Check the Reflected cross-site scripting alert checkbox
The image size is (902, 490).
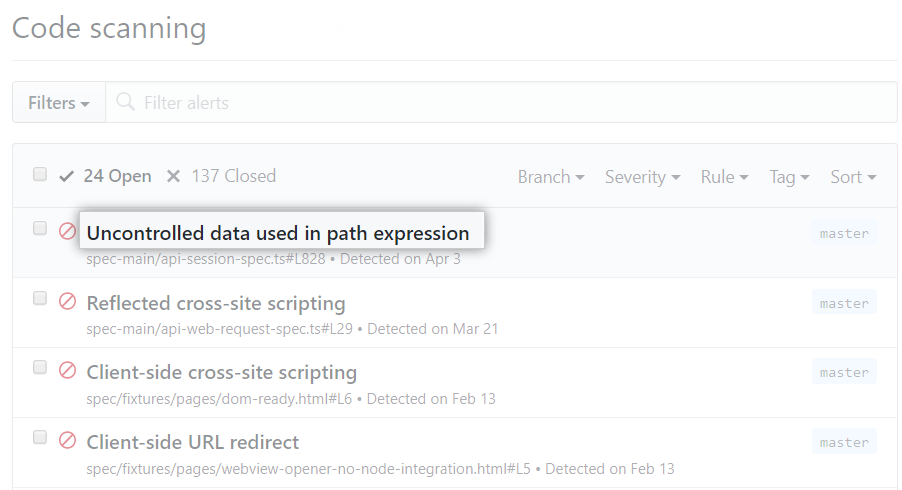[40, 298]
